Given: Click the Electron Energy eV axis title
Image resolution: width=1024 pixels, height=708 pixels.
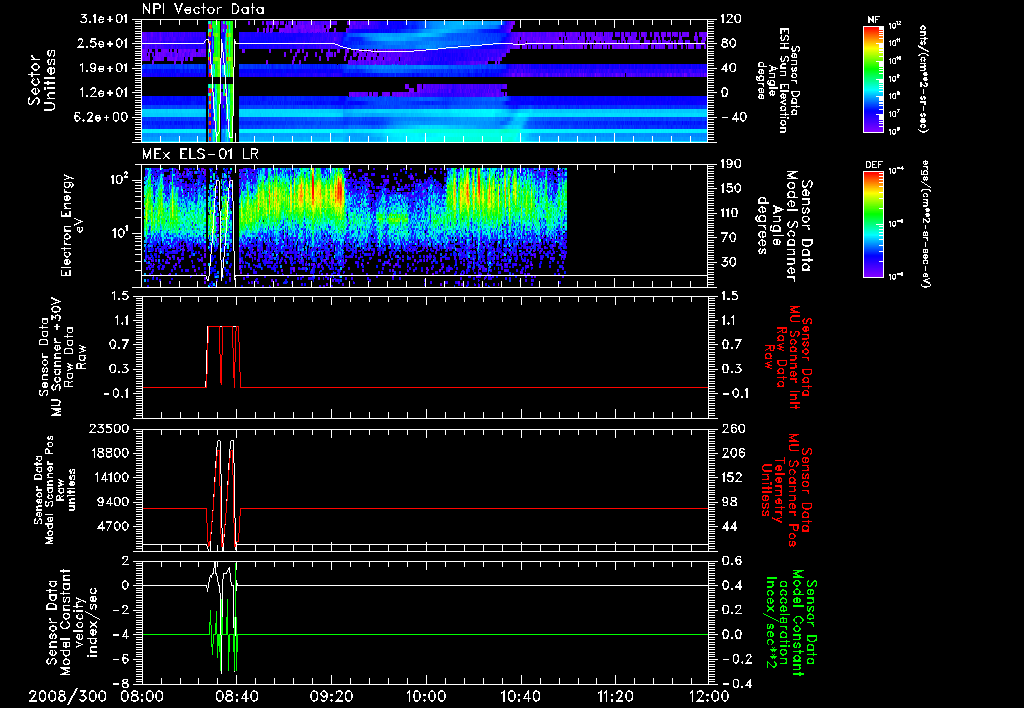Looking at the screenshot, I should (x=73, y=225).
